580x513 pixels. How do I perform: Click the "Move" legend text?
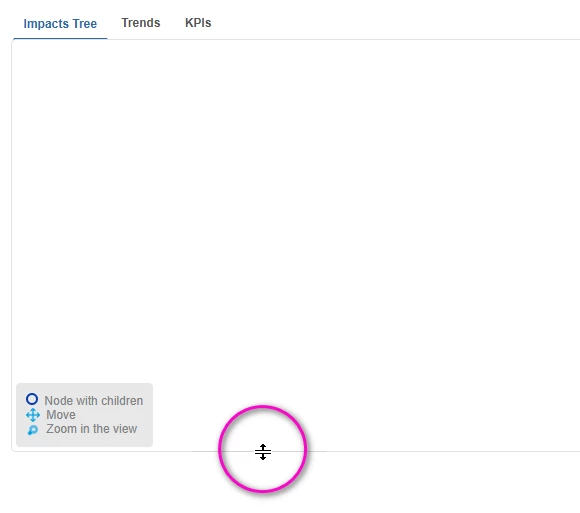tap(61, 415)
